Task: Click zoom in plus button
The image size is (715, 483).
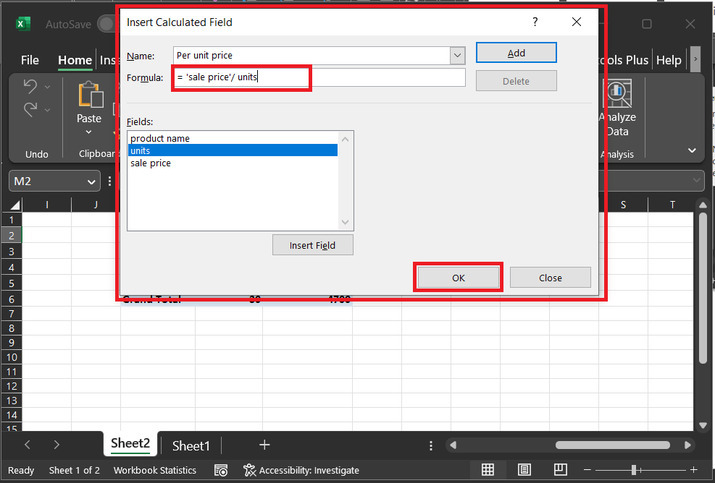Action: [694, 470]
